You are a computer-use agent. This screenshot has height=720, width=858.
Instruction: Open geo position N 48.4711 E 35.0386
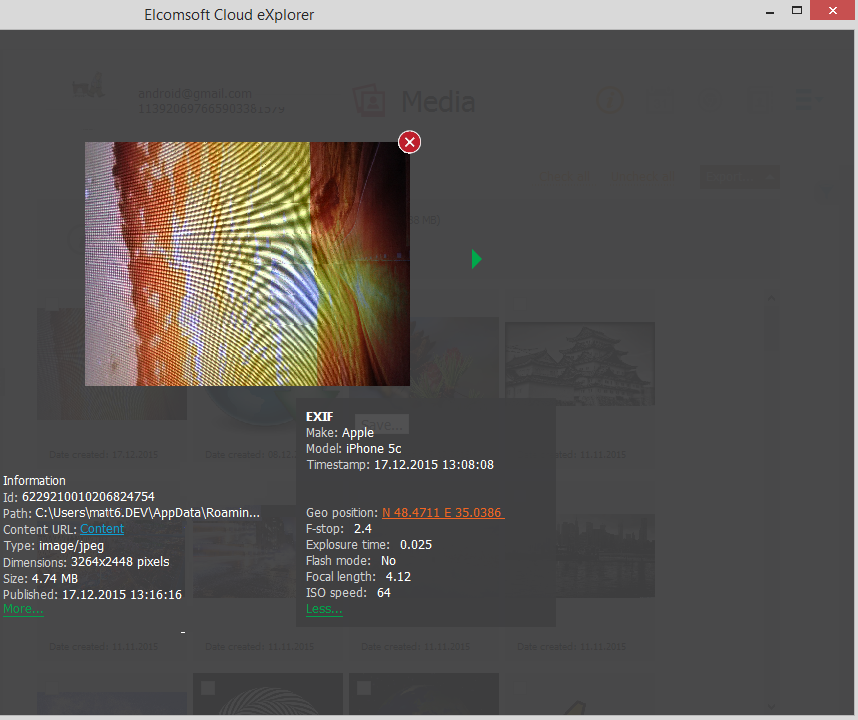click(443, 513)
